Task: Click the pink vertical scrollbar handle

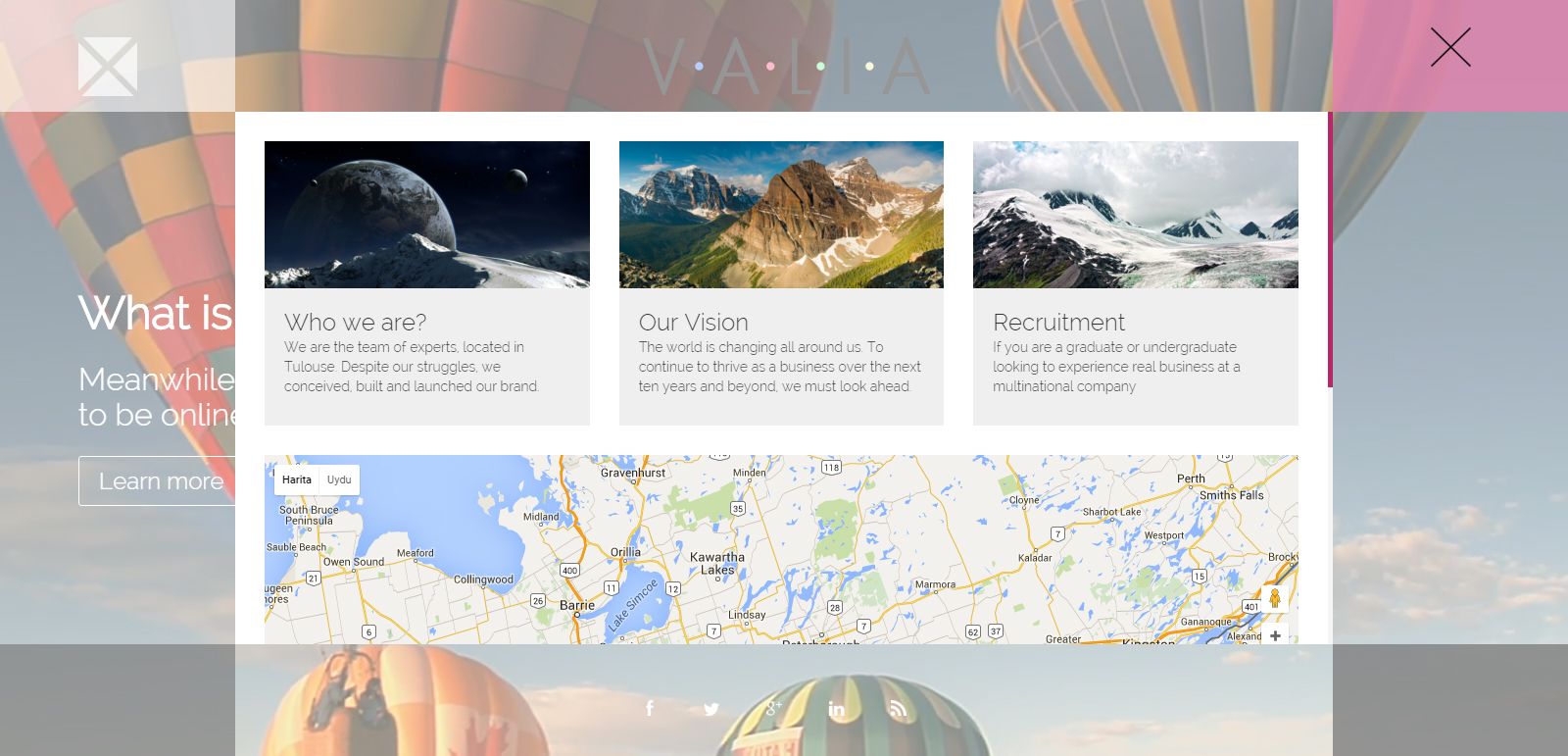Action: click(x=1330, y=249)
